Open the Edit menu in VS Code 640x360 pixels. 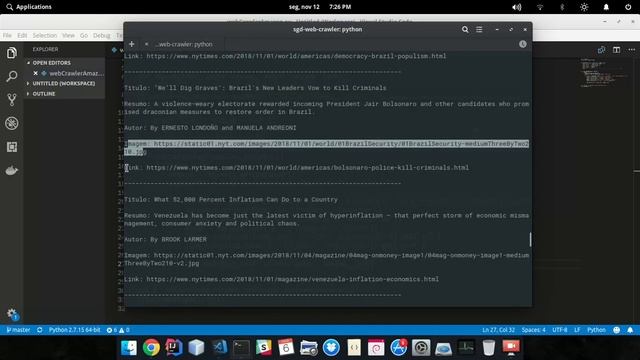(x=22, y=36)
